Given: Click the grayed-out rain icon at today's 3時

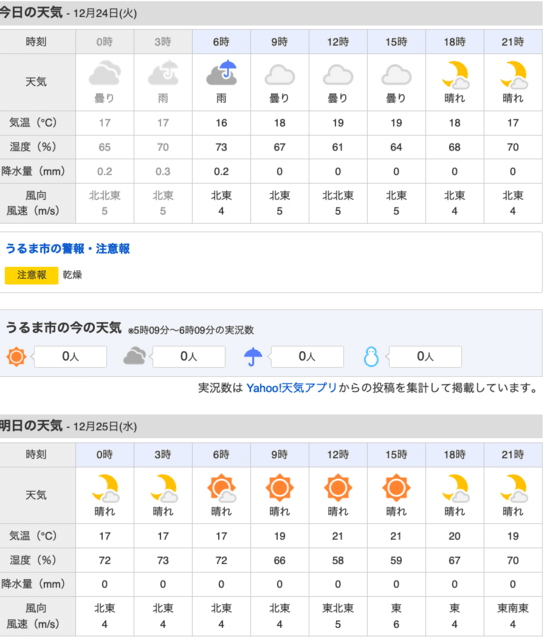Looking at the screenshot, I should [163, 73].
